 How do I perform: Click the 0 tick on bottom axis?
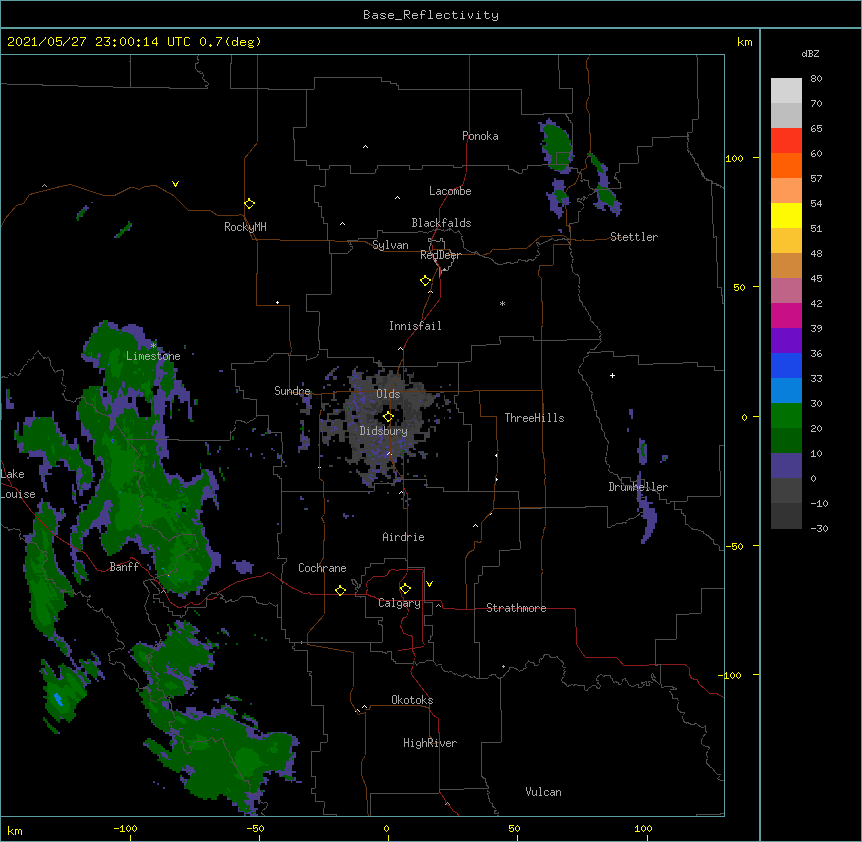click(386, 828)
